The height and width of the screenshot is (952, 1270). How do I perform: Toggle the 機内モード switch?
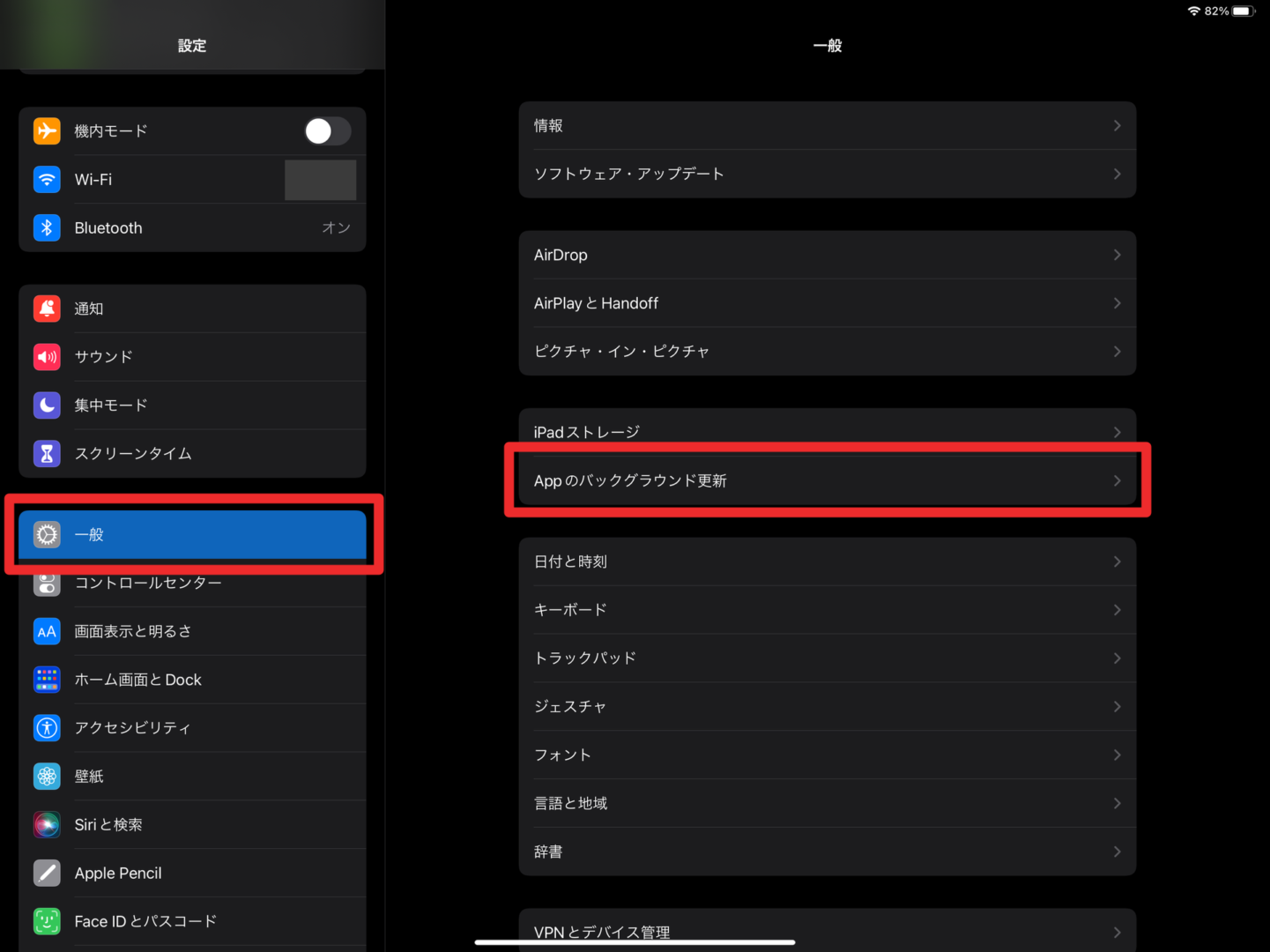click(327, 131)
